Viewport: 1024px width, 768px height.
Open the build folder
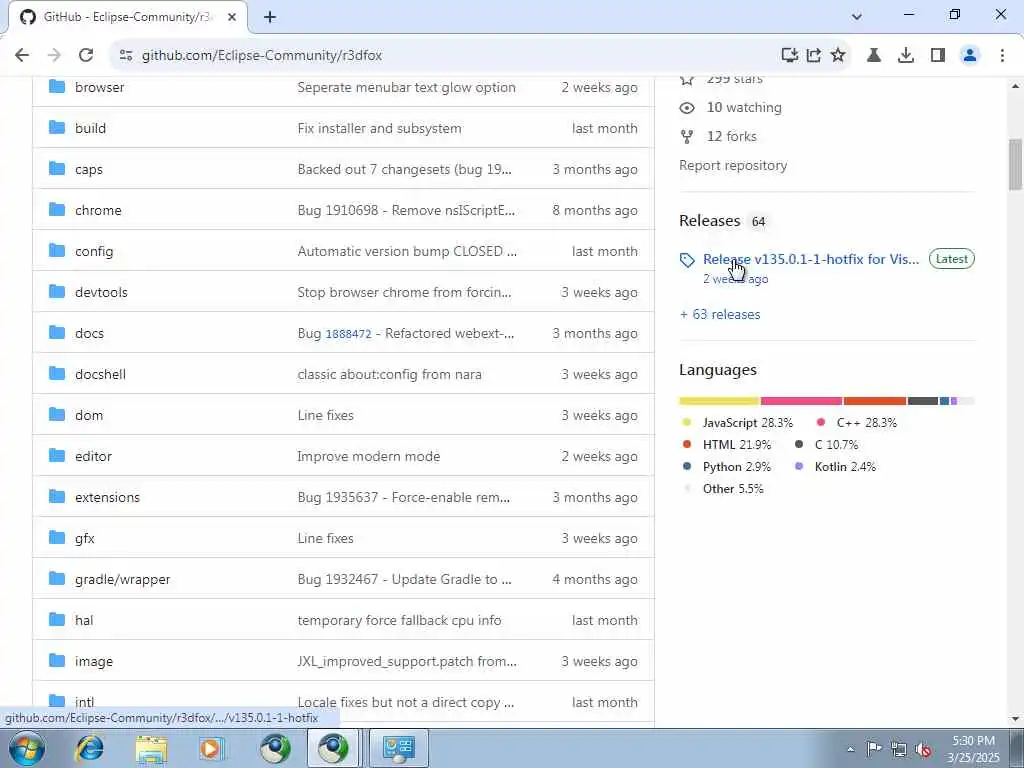coord(90,128)
